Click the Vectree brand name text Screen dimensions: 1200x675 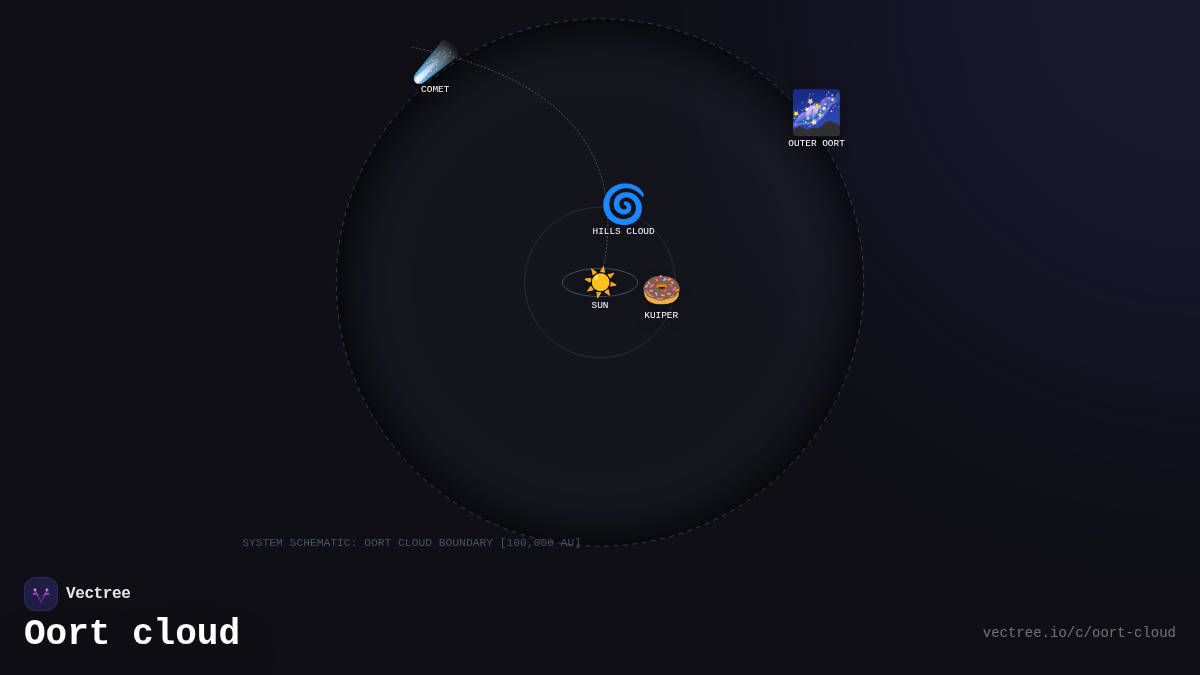click(98, 593)
